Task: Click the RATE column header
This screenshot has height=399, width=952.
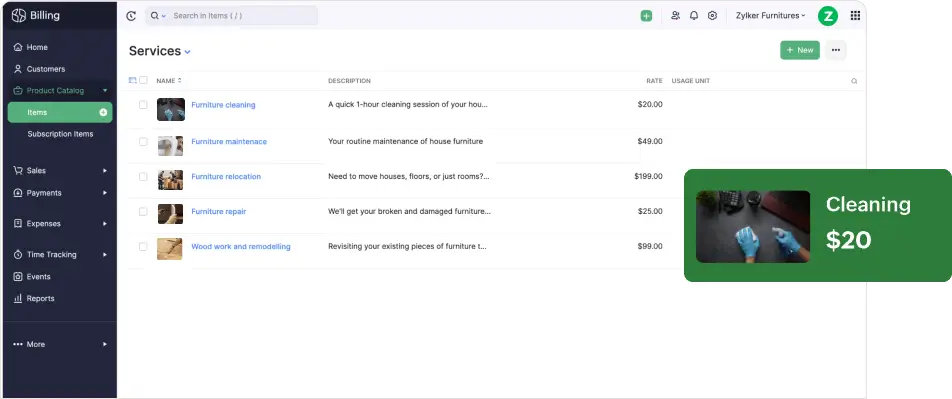Action: coord(654,81)
